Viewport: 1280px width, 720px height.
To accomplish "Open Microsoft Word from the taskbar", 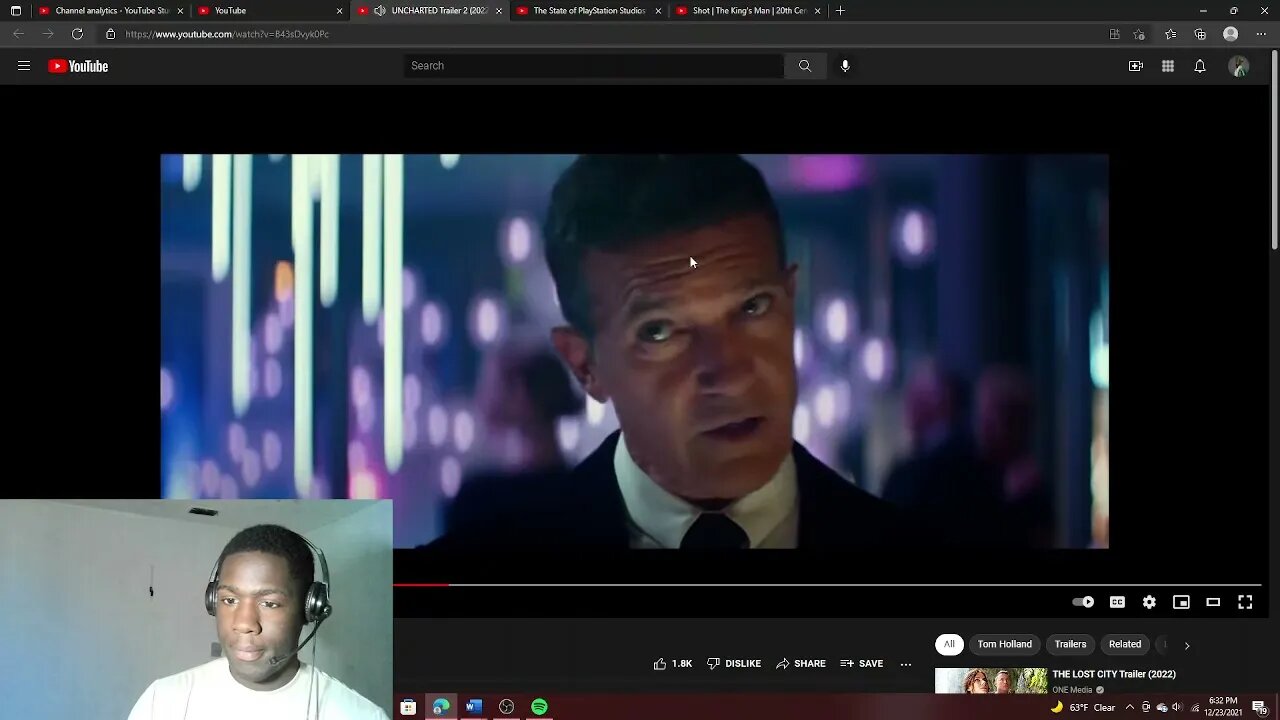I will pos(474,707).
